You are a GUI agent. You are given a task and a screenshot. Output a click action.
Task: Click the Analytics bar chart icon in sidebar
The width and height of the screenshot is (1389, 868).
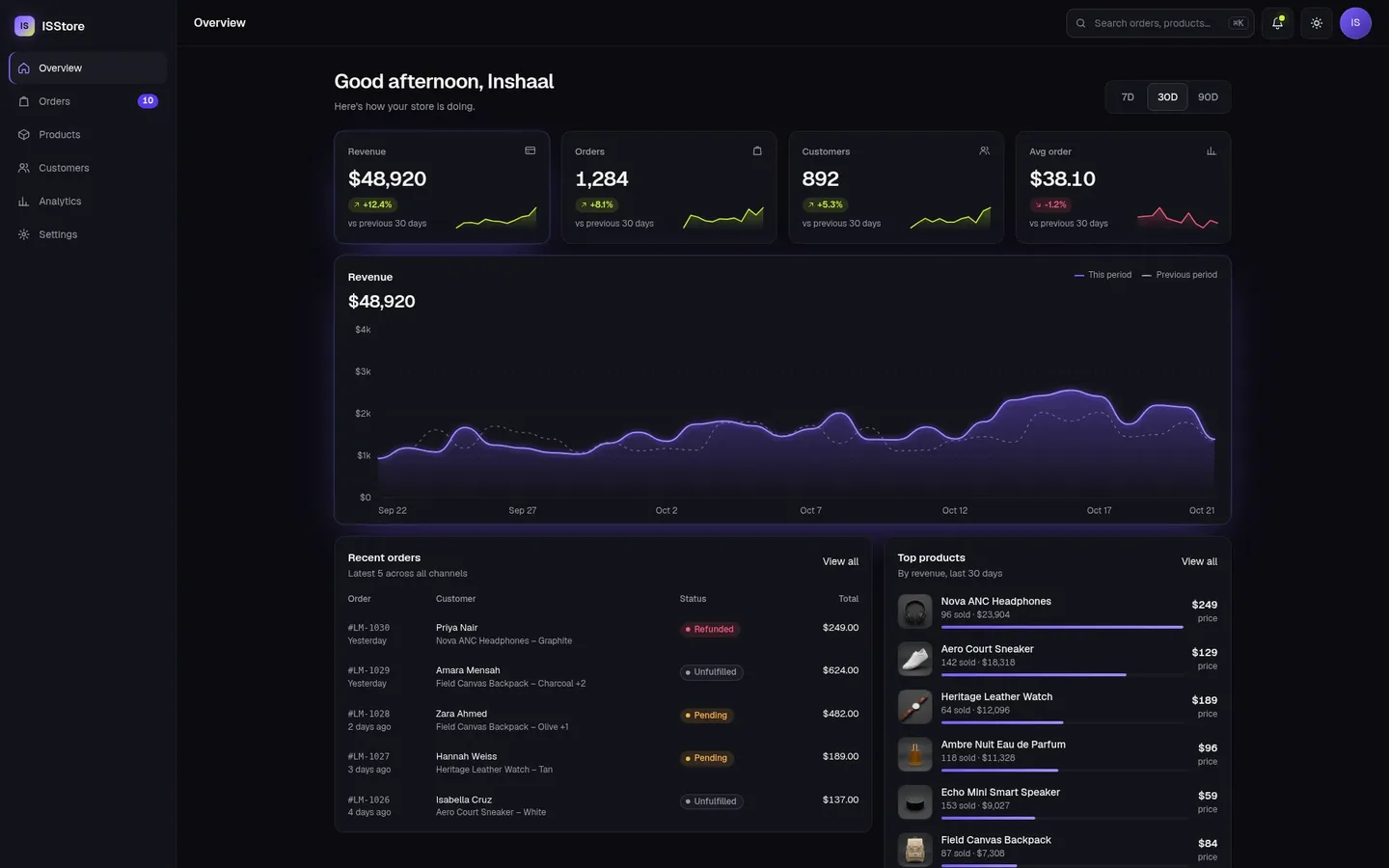click(24, 202)
